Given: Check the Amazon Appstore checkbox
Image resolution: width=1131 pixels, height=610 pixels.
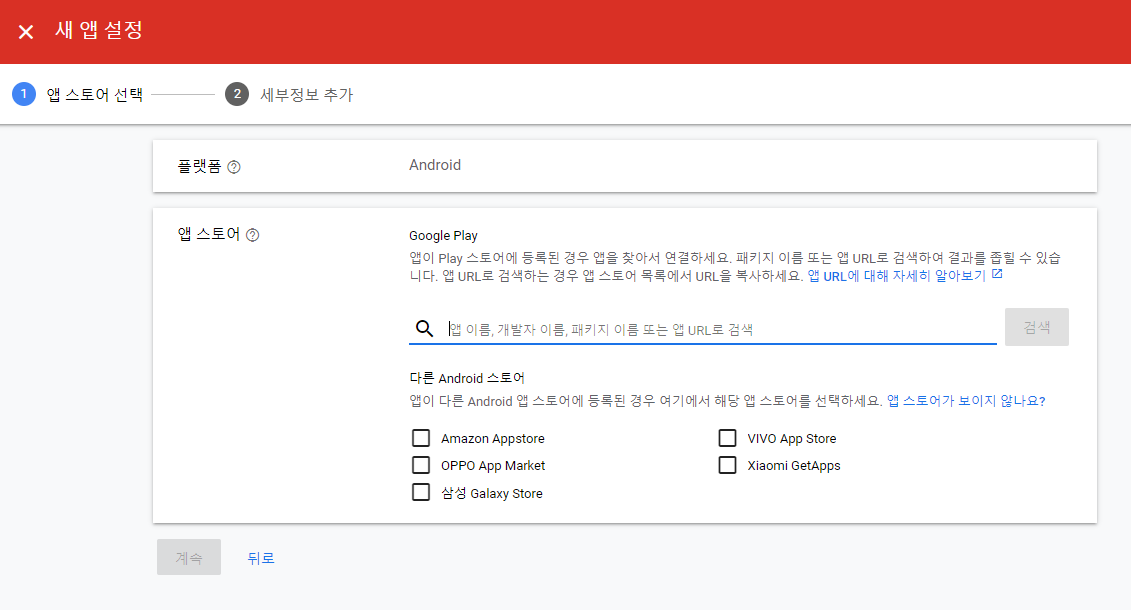Looking at the screenshot, I should click(x=421, y=438).
